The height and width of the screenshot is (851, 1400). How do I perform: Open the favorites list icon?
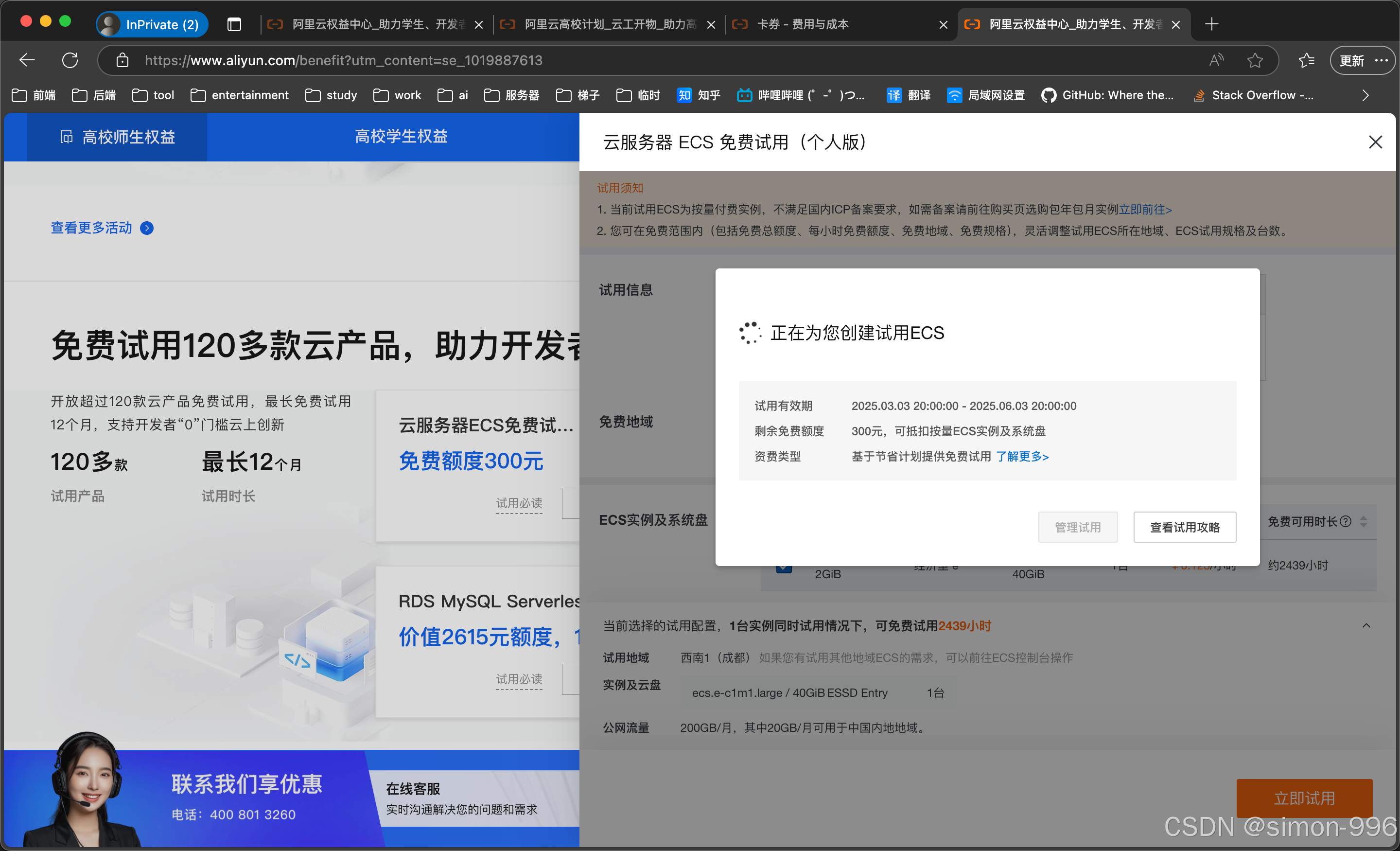[1306, 60]
